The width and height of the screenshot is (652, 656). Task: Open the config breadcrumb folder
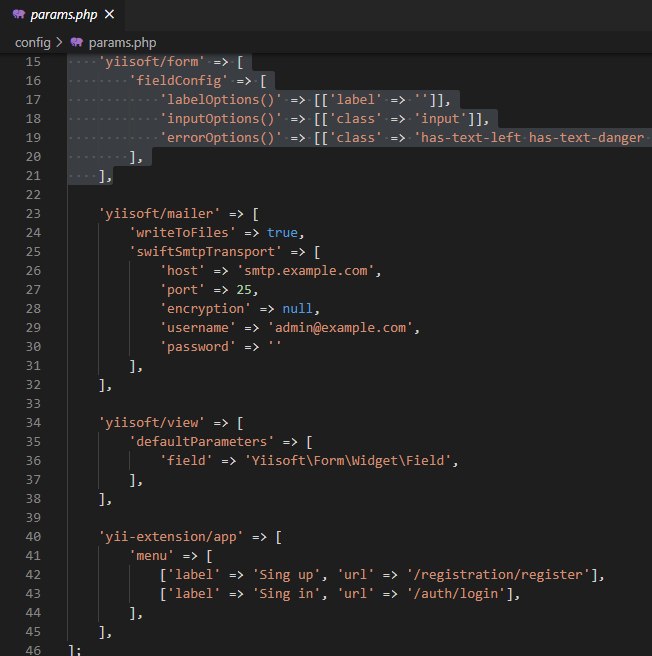33,43
